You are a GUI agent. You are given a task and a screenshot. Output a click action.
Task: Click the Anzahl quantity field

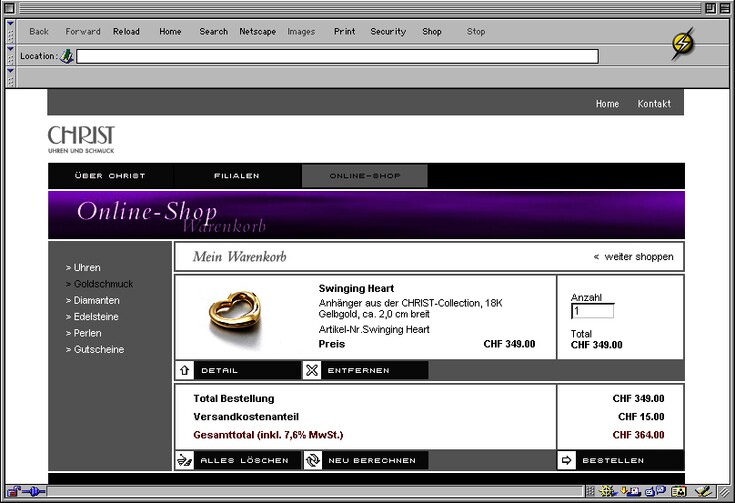click(x=592, y=311)
